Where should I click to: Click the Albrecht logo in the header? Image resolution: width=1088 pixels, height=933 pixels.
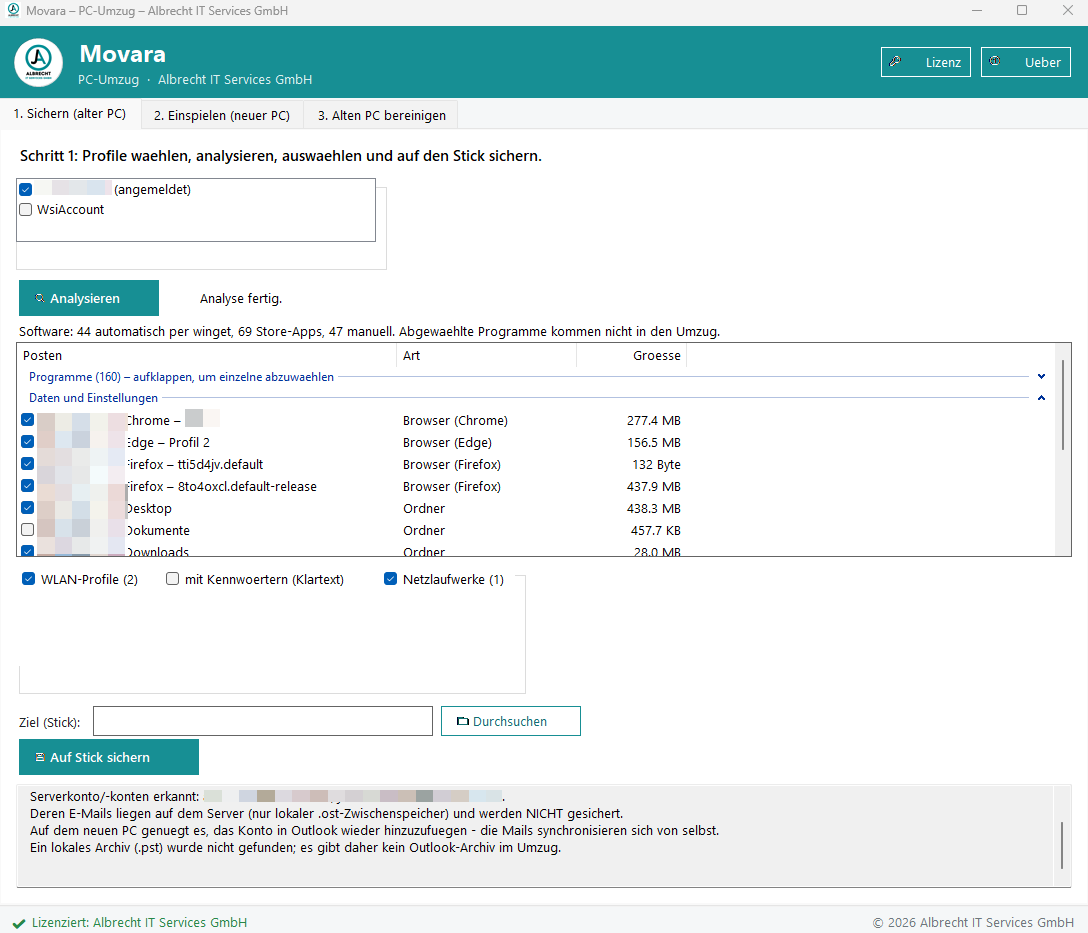click(39, 62)
